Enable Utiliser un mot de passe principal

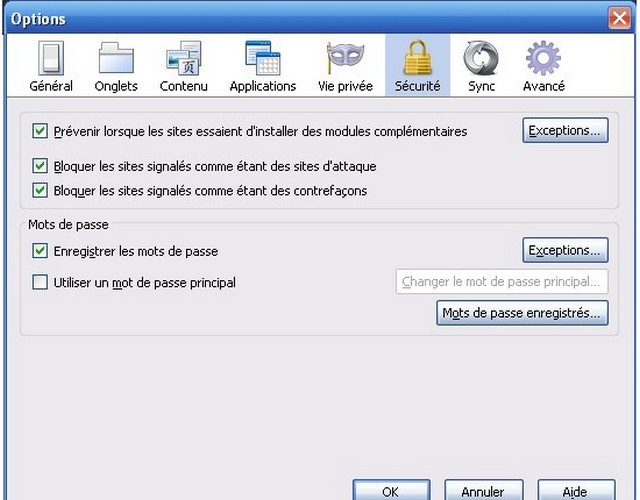coord(40,282)
